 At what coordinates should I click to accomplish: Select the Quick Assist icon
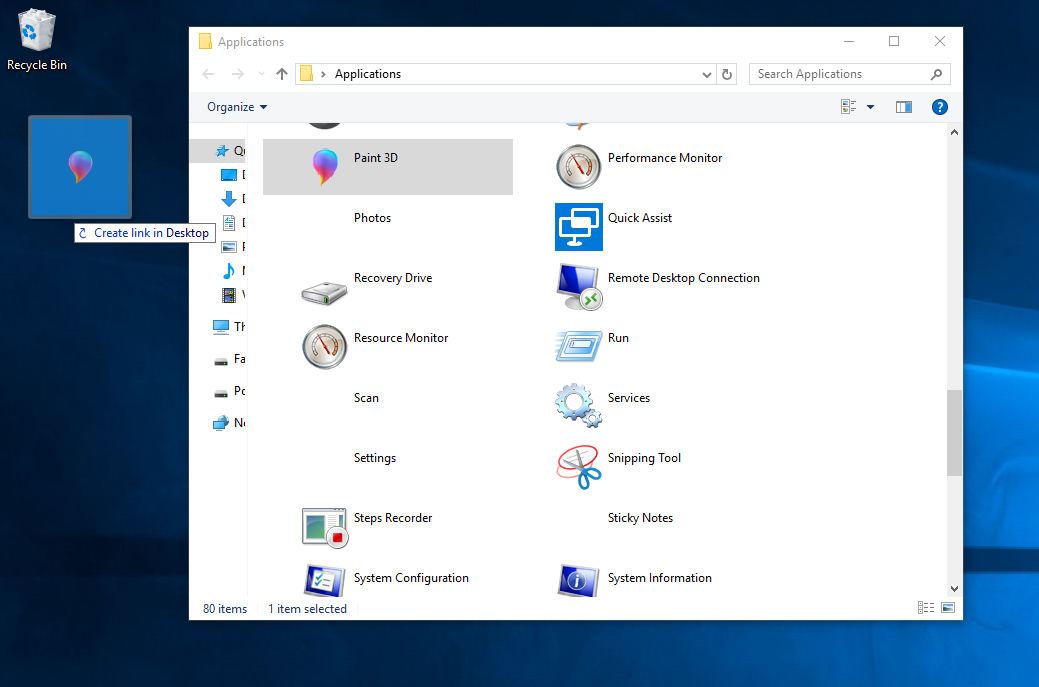[x=578, y=227]
